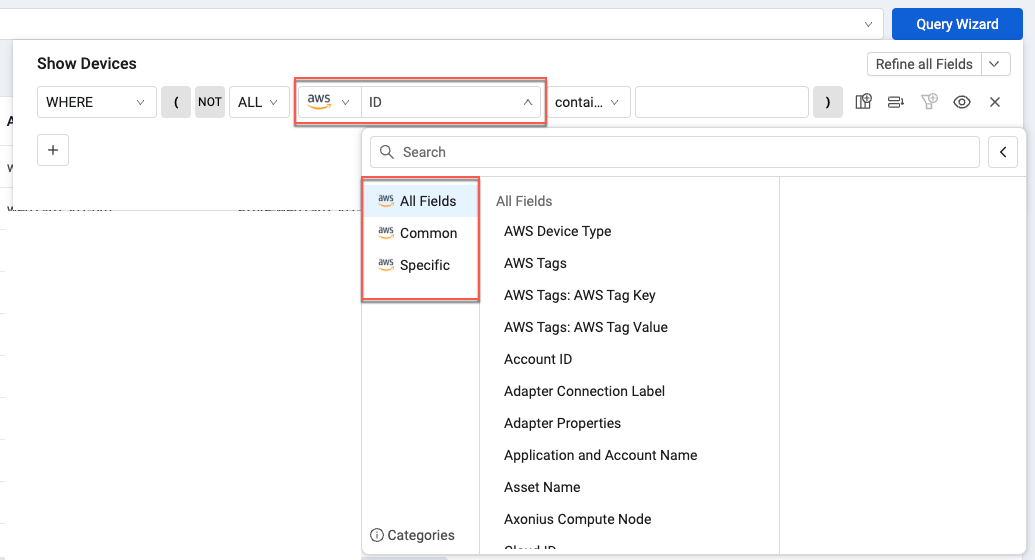
Task: Choose the Account ID field
Action: pos(538,359)
